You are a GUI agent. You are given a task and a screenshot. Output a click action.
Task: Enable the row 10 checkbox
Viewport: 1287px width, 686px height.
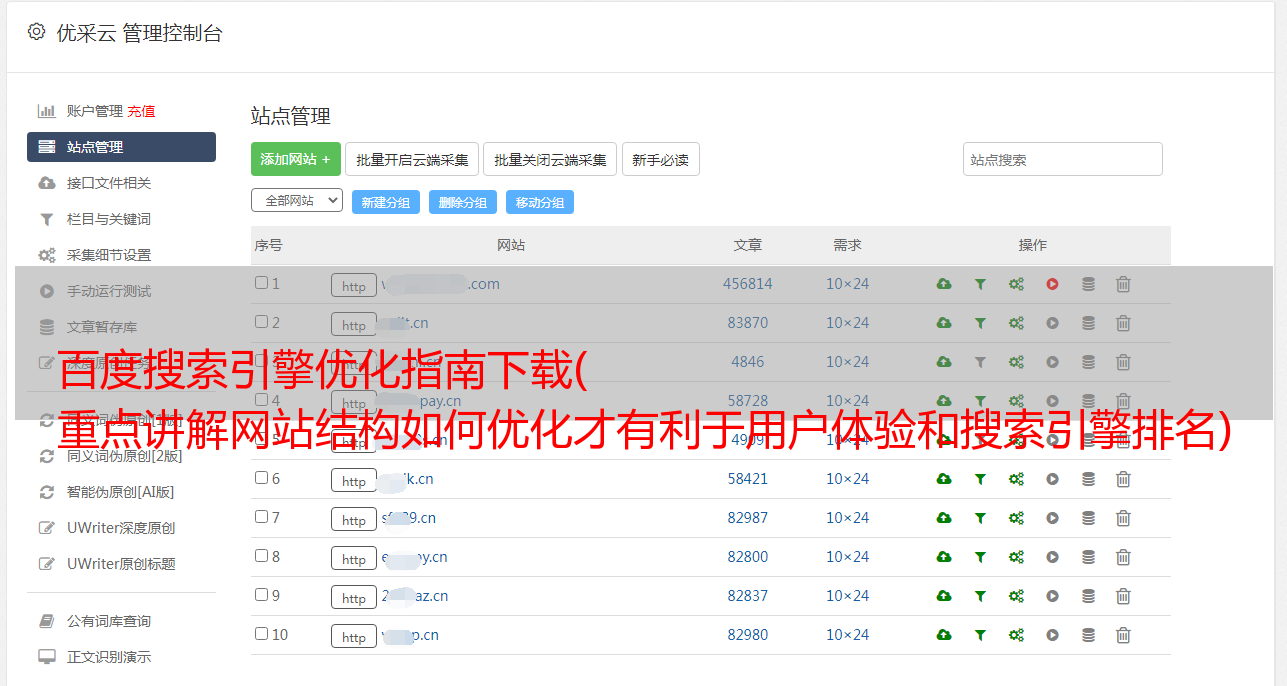(261, 634)
